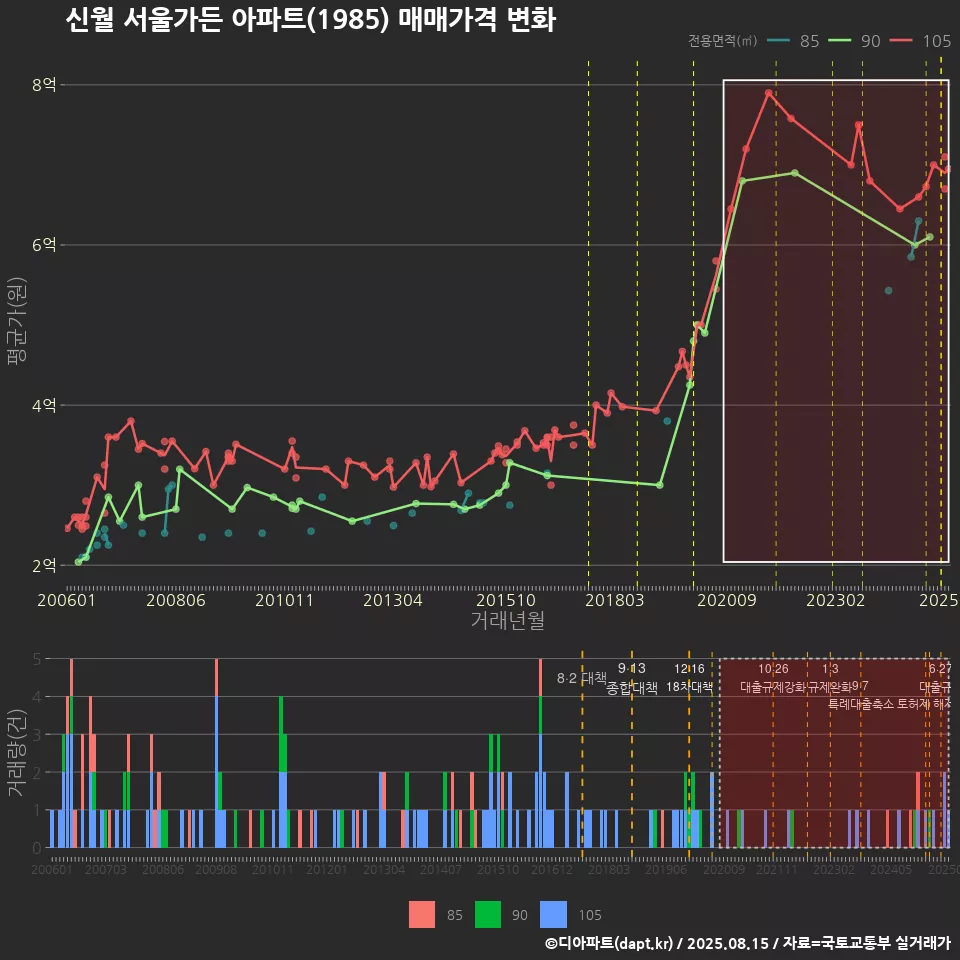Click '201612' on the volume chart x-axis

(552, 869)
